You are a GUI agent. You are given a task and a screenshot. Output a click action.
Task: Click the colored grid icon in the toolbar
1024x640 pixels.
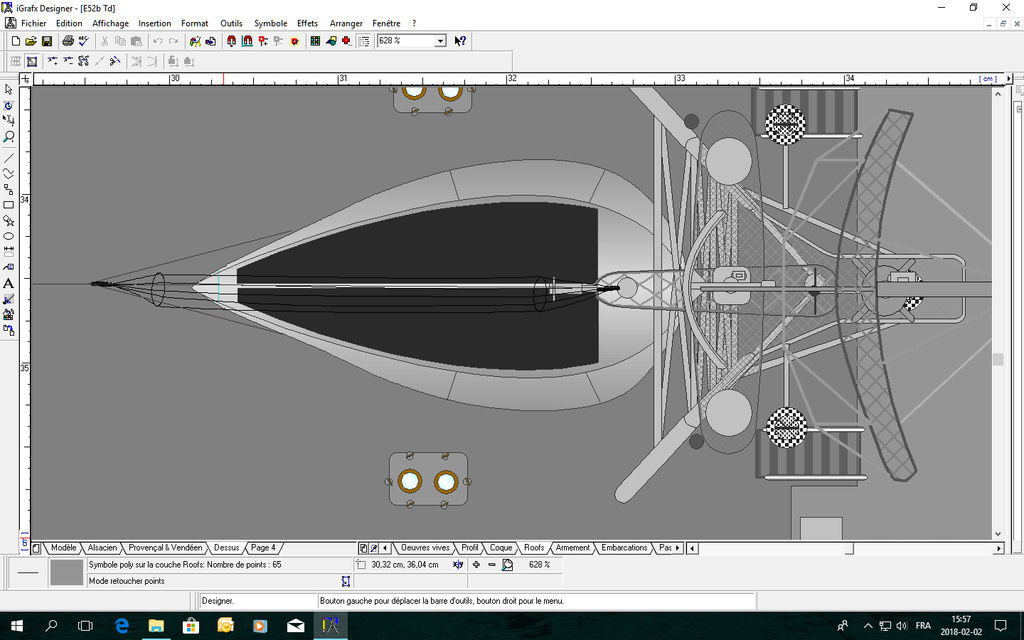pyautogui.click(x=315, y=41)
